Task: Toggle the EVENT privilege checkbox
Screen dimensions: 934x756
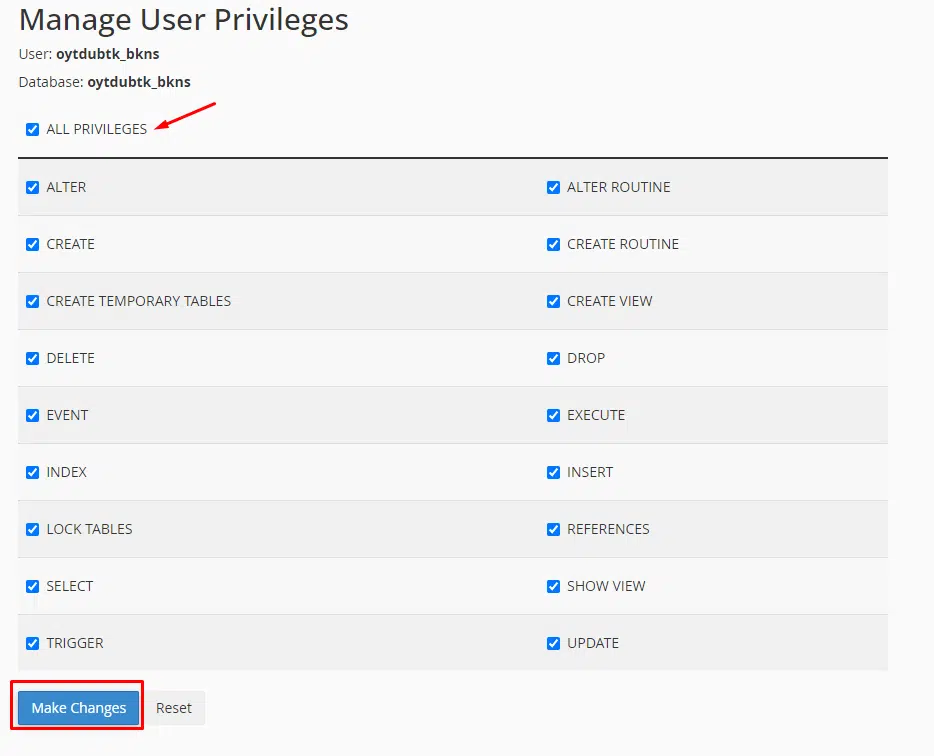Action: [x=33, y=415]
